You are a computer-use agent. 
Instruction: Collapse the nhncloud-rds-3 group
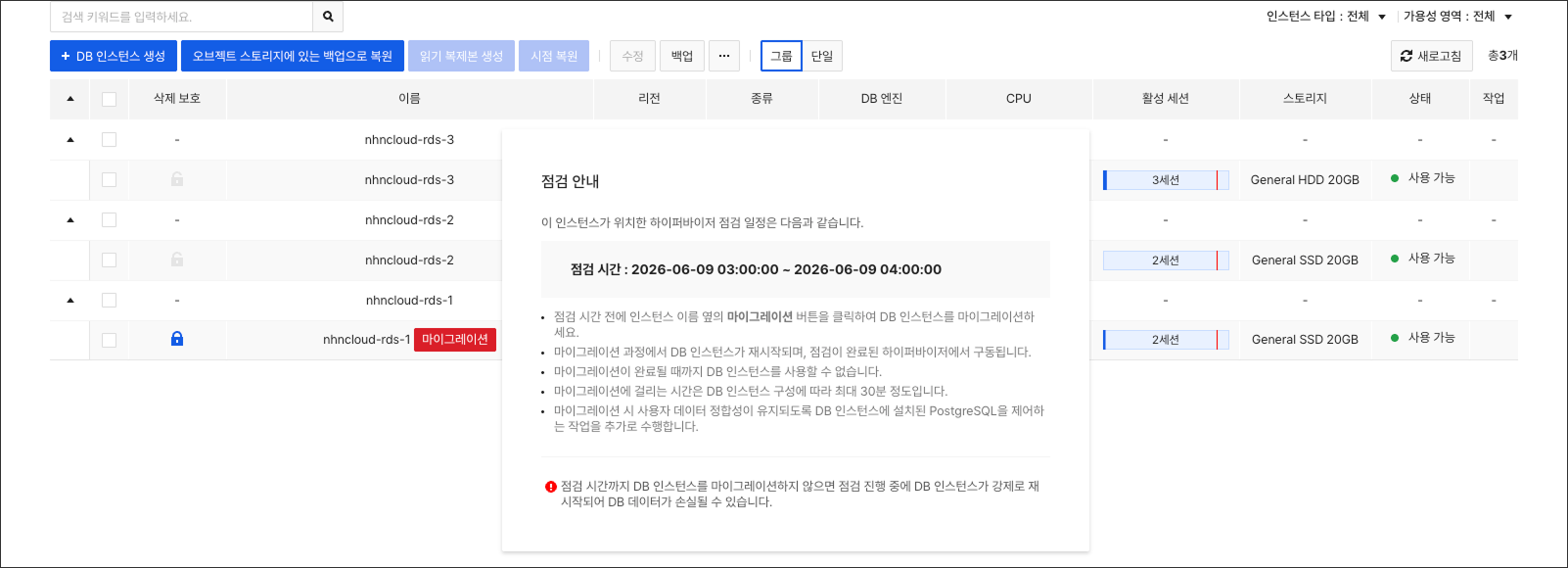[70, 140]
